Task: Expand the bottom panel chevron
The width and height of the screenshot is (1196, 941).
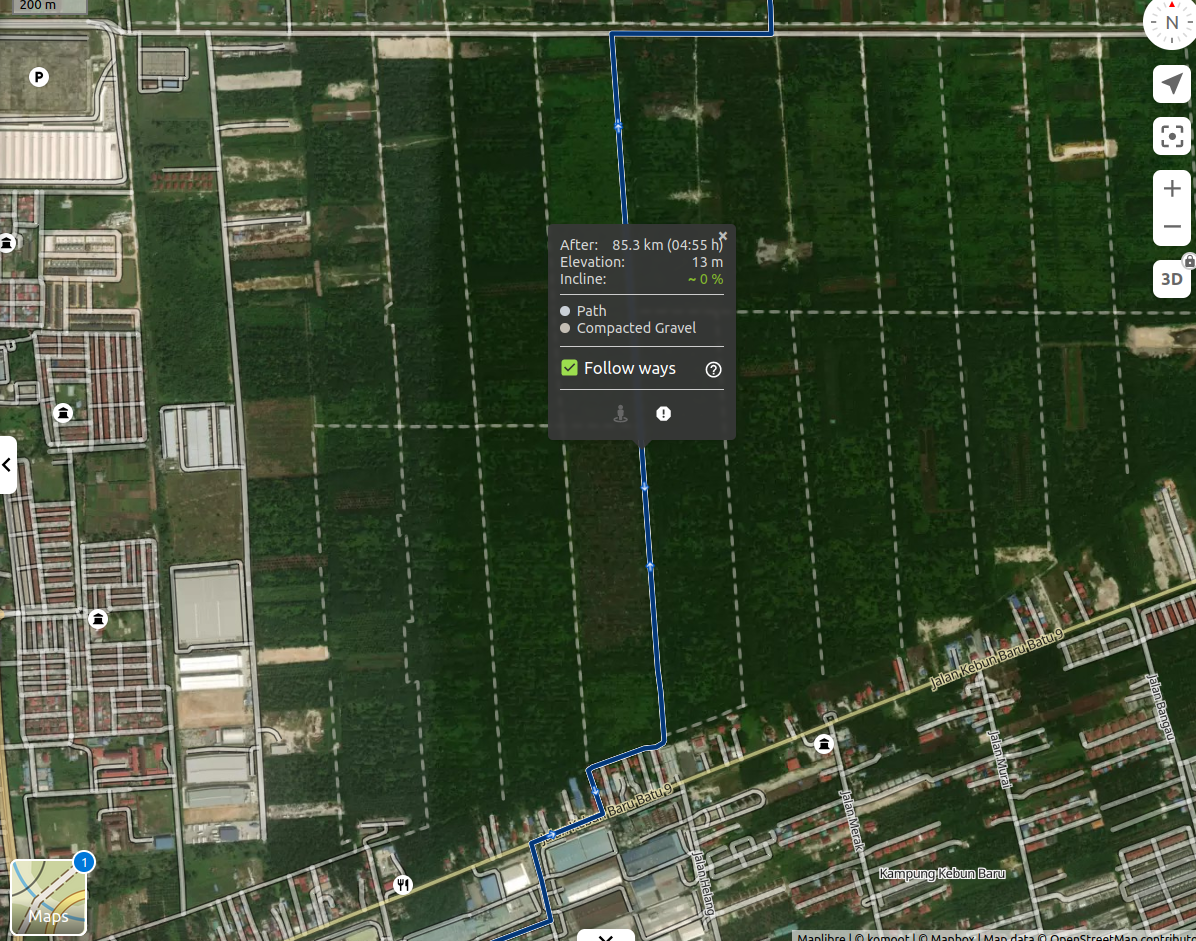Action: 606,936
